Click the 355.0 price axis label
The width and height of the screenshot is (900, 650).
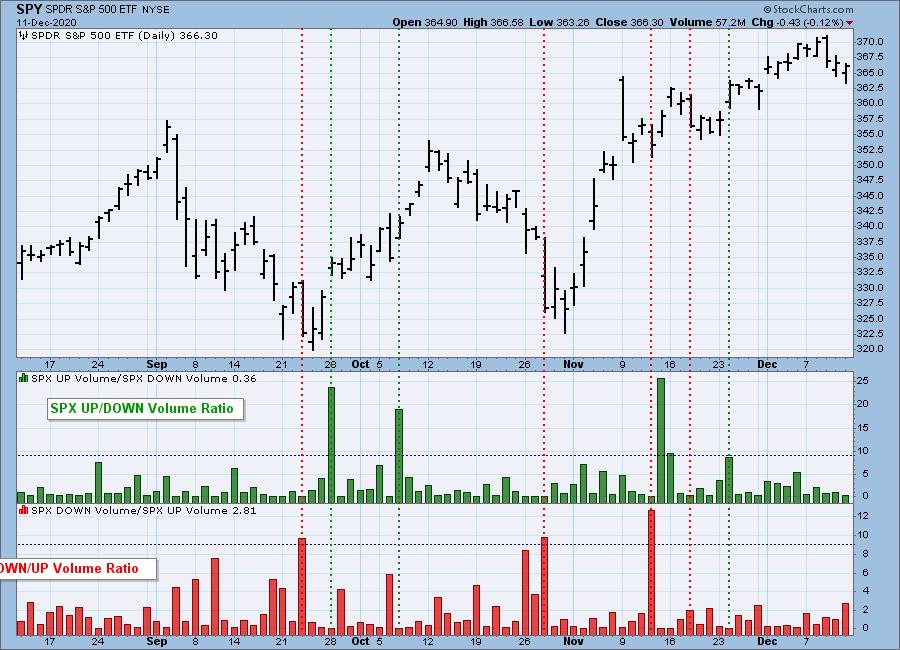870,134
